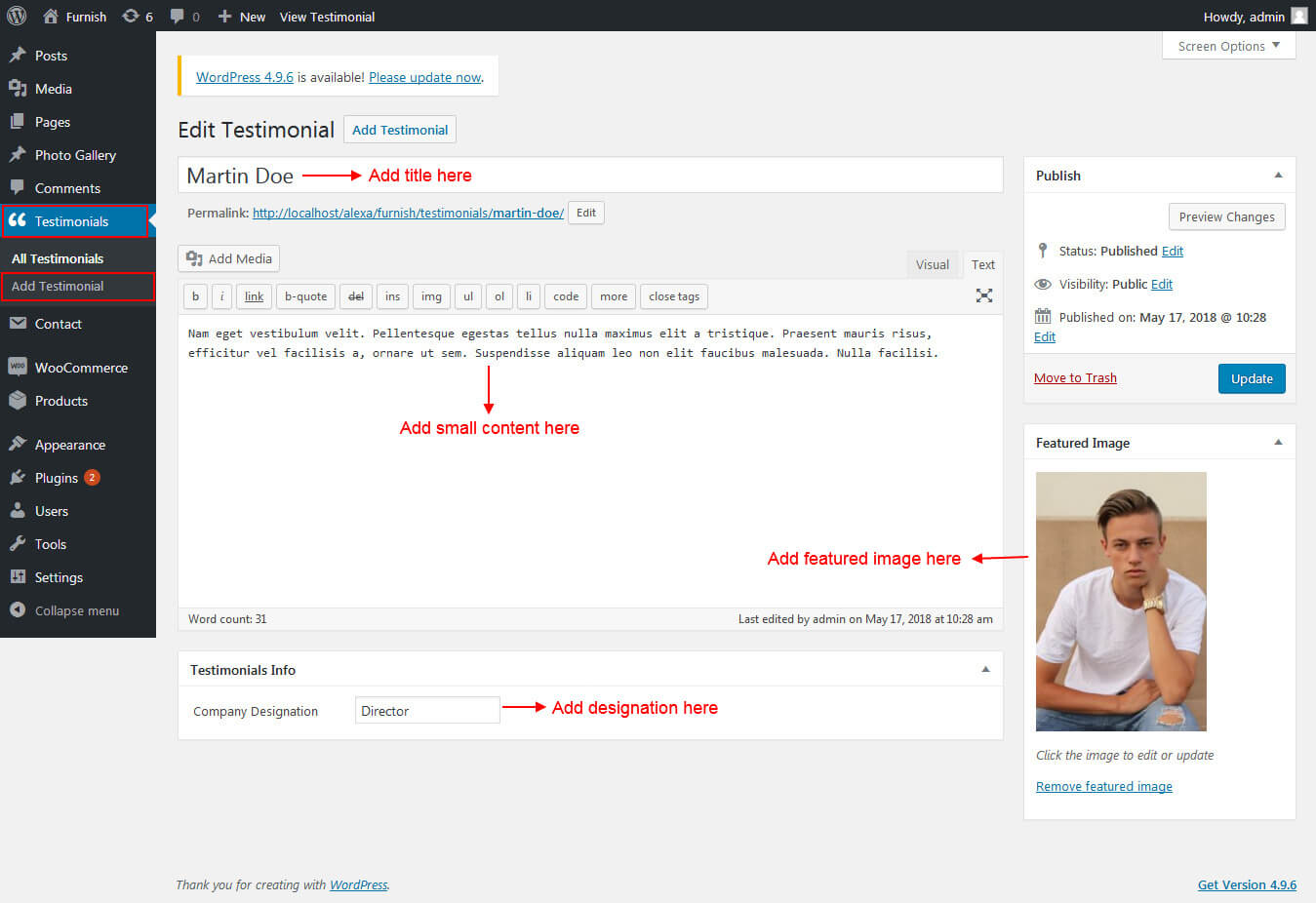This screenshot has height=903, width=1316.
Task: Insert bold tag with b button
Action: (x=195, y=296)
